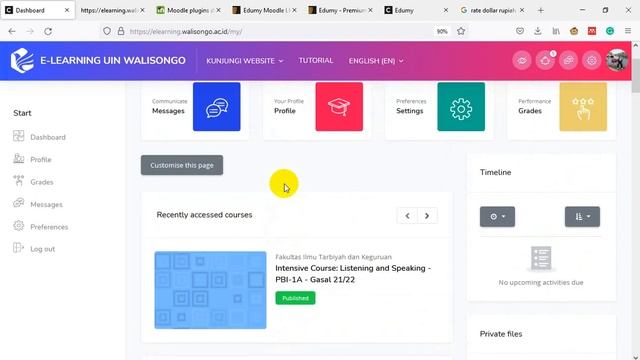640x360 pixels.
Task: Click the teal Settings gear tile
Action: click(461, 107)
